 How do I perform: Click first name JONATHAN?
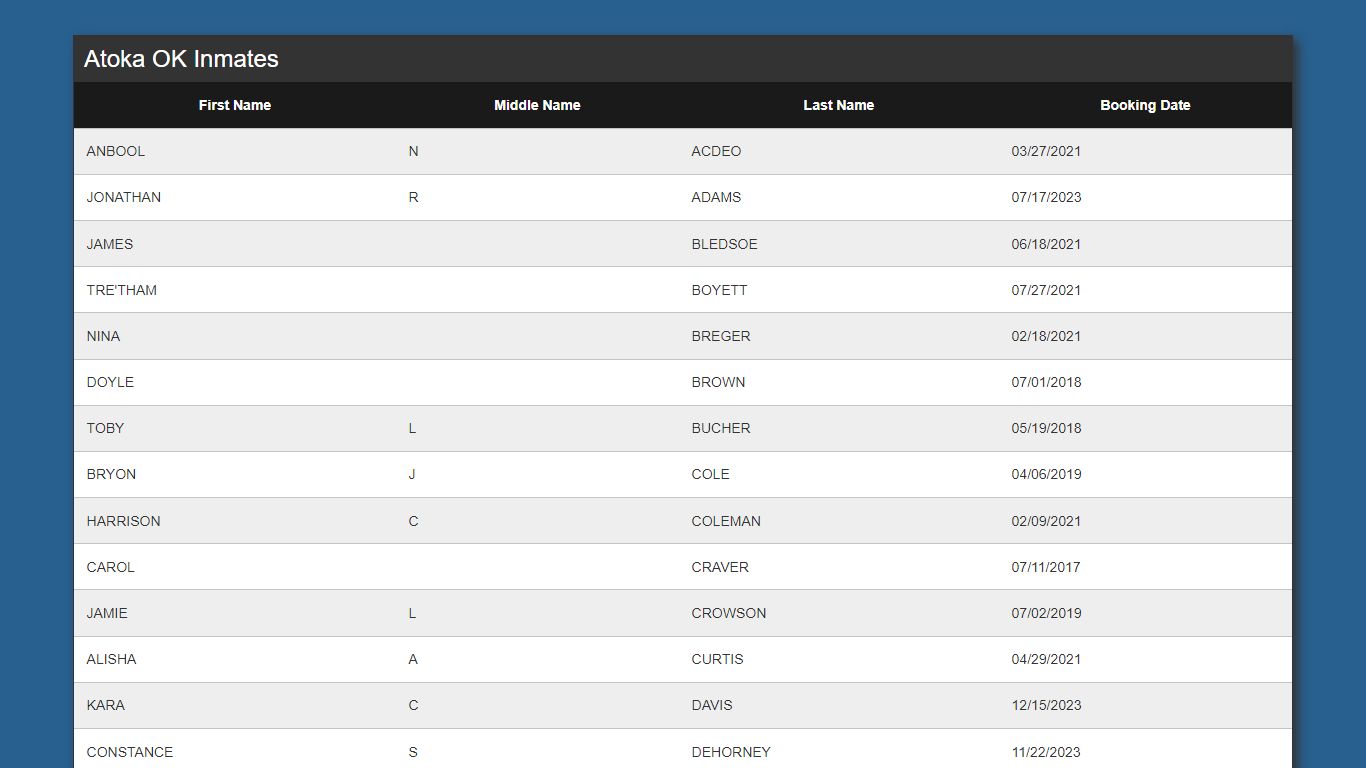click(x=124, y=197)
